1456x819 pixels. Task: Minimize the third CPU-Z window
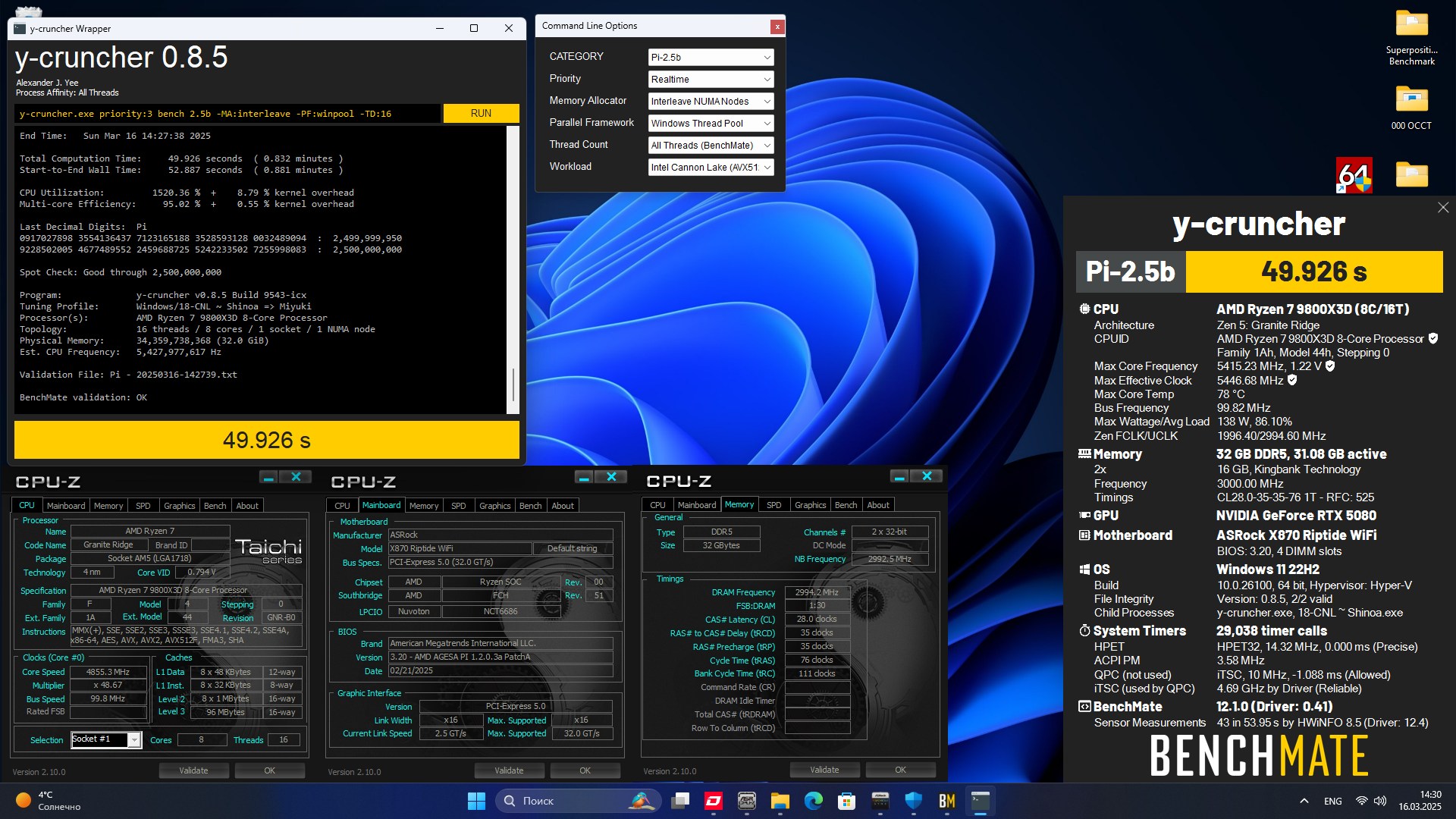[899, 476]
